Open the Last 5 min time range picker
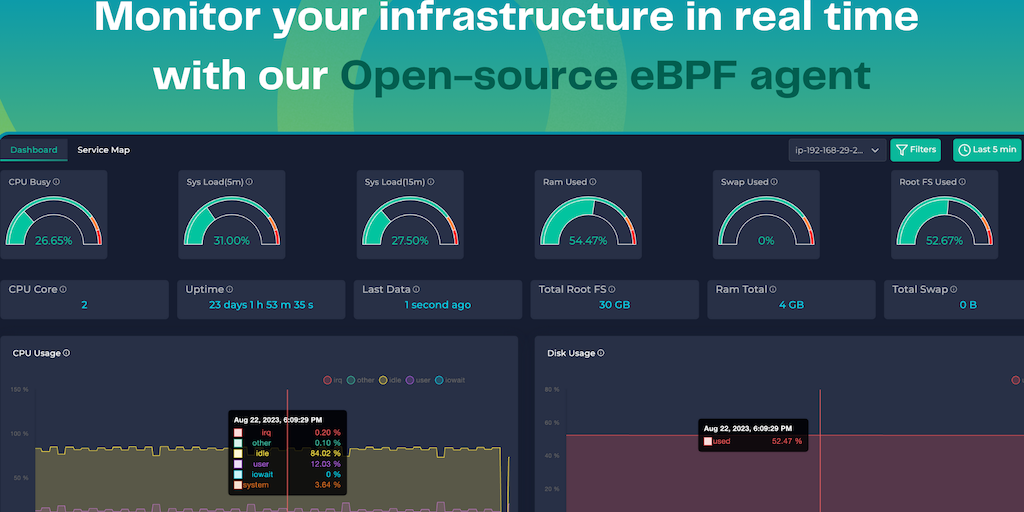This screenshot has width=1024, height=512. pyautogui.click(x=987, y=150)
